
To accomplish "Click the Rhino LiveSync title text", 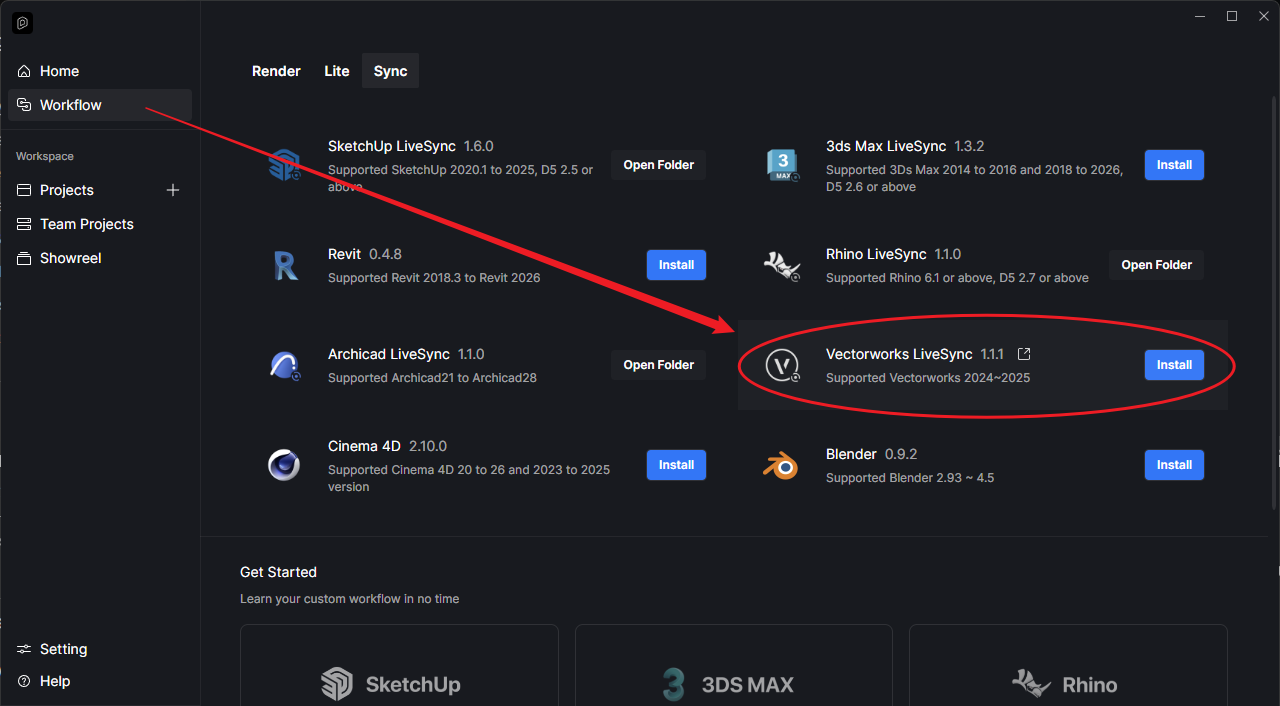I will point(876,254).
